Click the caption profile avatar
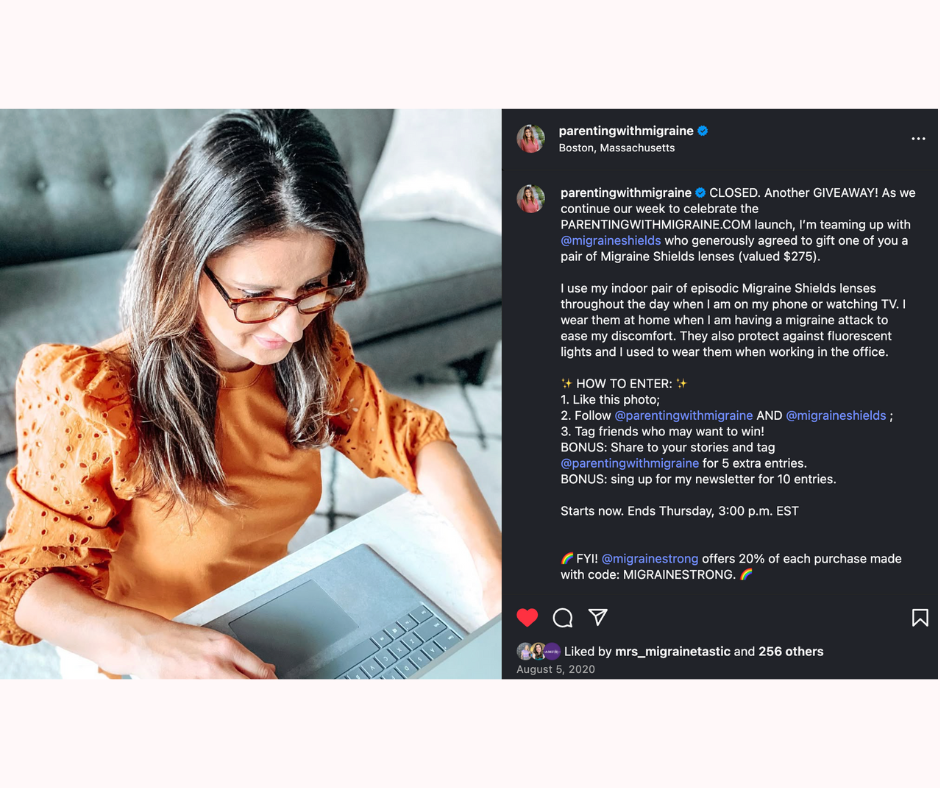Viewport: 940px width, 788px height. point(531,199)
